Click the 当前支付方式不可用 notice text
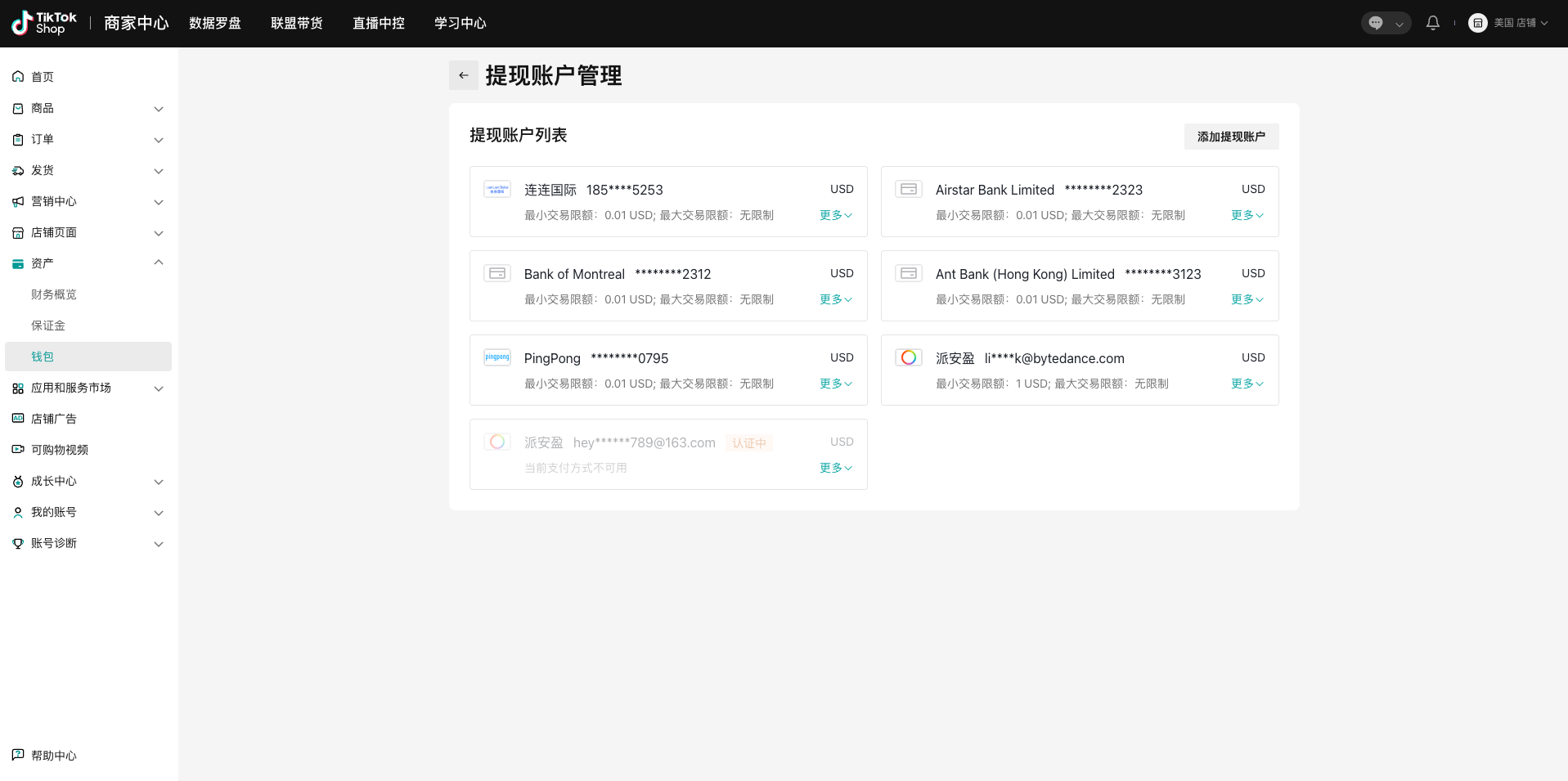The width and height of the screenshot is (1568, 781). point(576,468)
